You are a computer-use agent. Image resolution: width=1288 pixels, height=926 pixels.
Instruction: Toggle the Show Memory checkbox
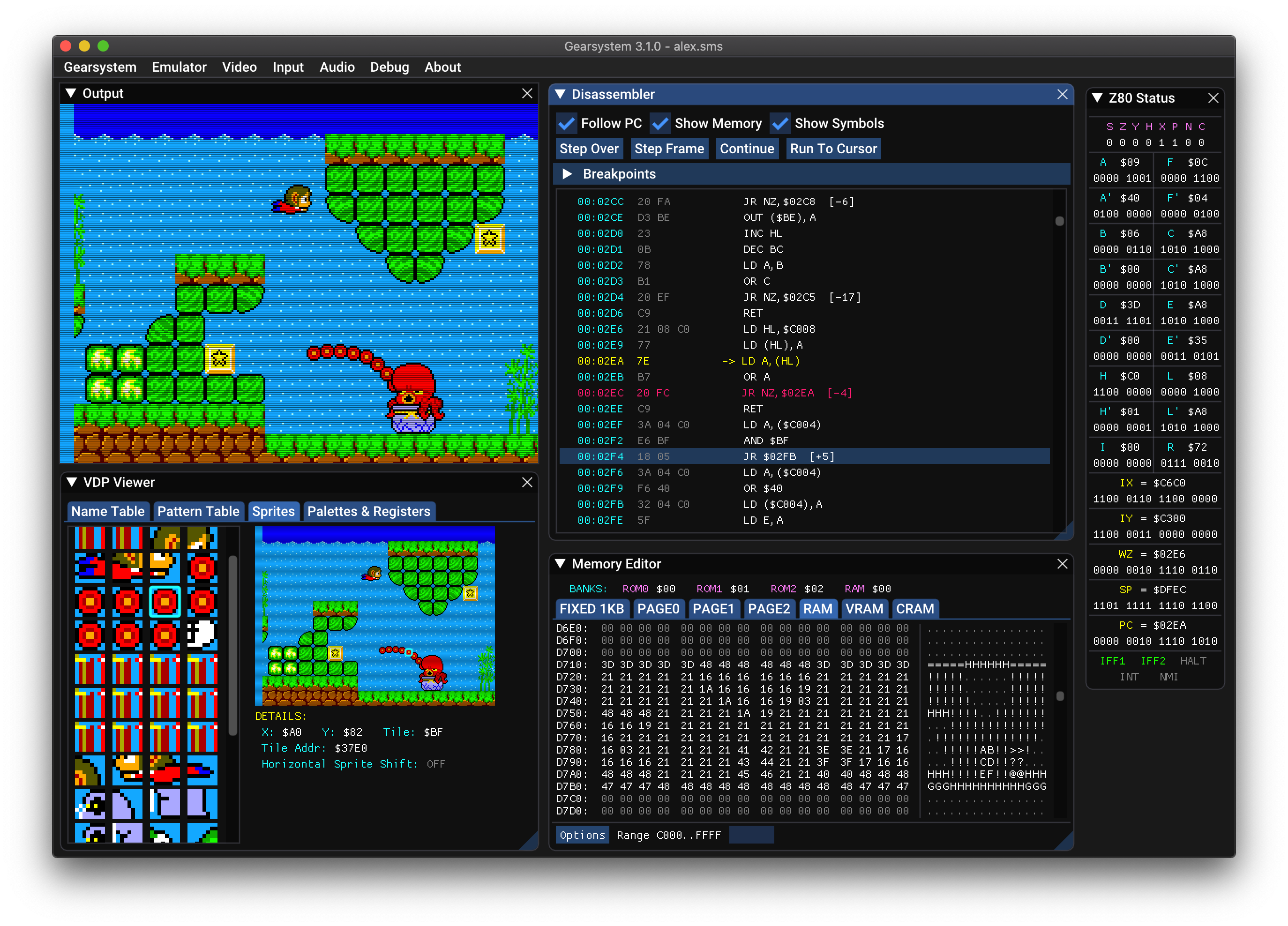[x=660, y=123]
